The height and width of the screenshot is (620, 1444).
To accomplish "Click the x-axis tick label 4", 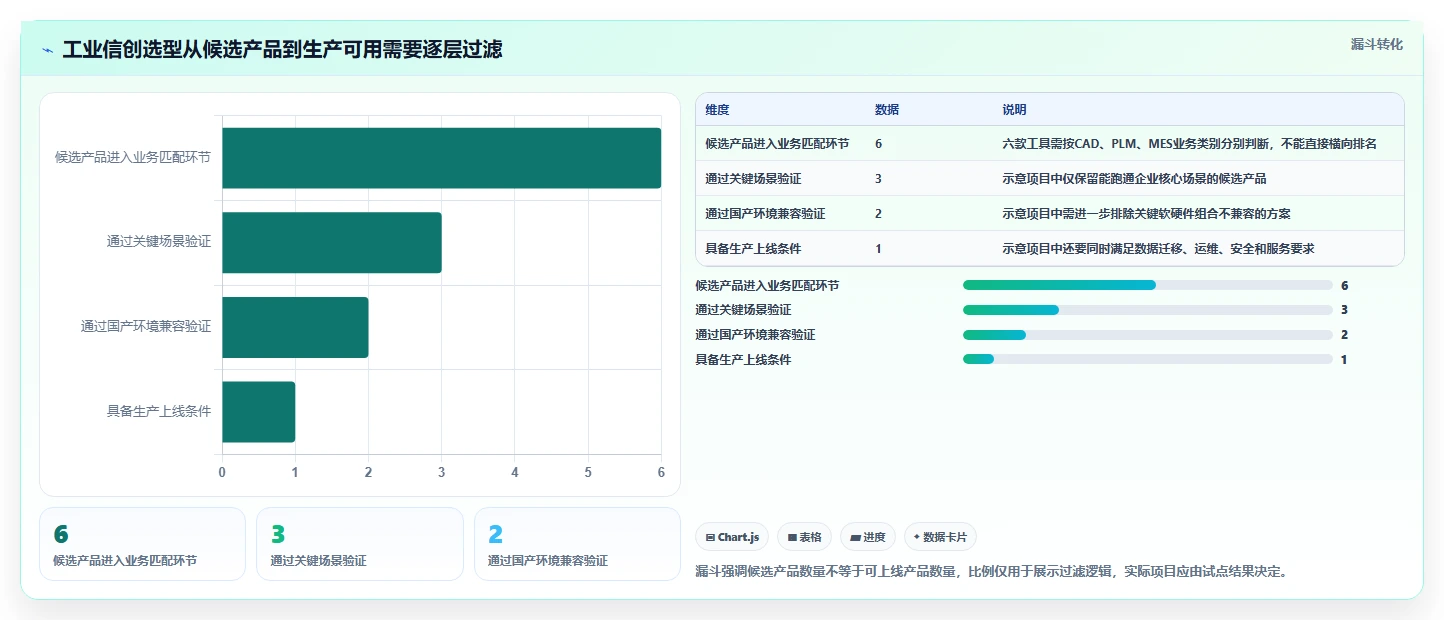I will (515, 472).
